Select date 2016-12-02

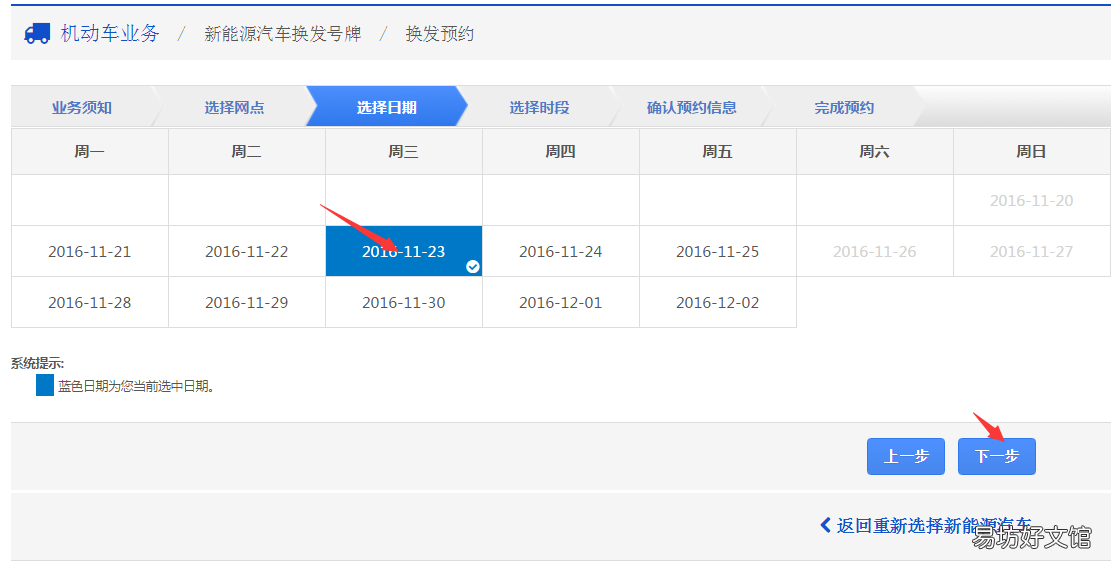[x=718, y=303]
